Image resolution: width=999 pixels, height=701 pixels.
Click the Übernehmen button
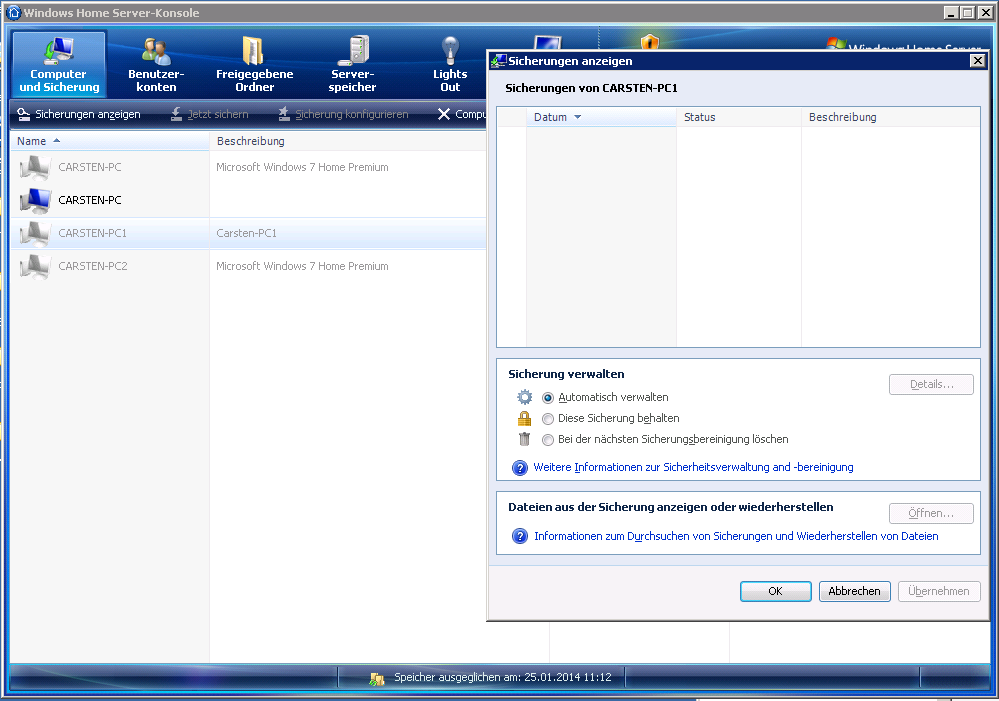click(939, 591)
